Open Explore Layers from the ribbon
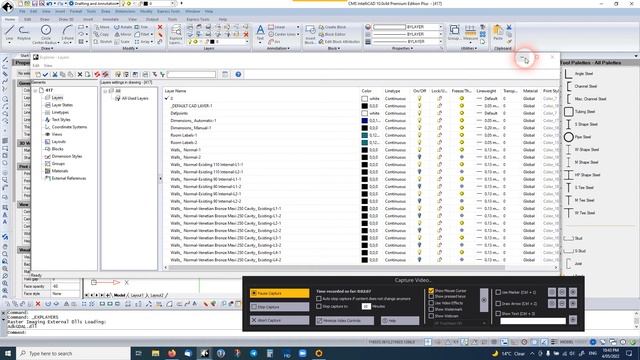The image size is (640, 360). click(x=176, y=34)
